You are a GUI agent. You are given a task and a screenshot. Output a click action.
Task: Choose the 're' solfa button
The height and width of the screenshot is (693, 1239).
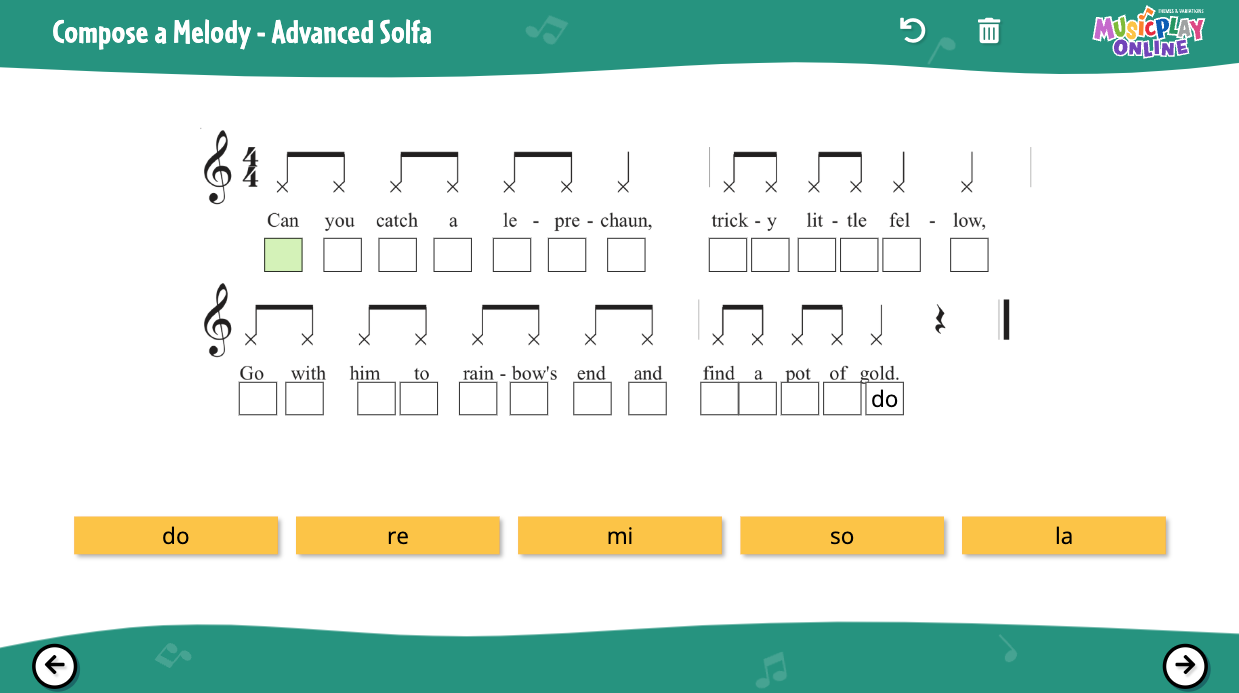tap(398, 536)
